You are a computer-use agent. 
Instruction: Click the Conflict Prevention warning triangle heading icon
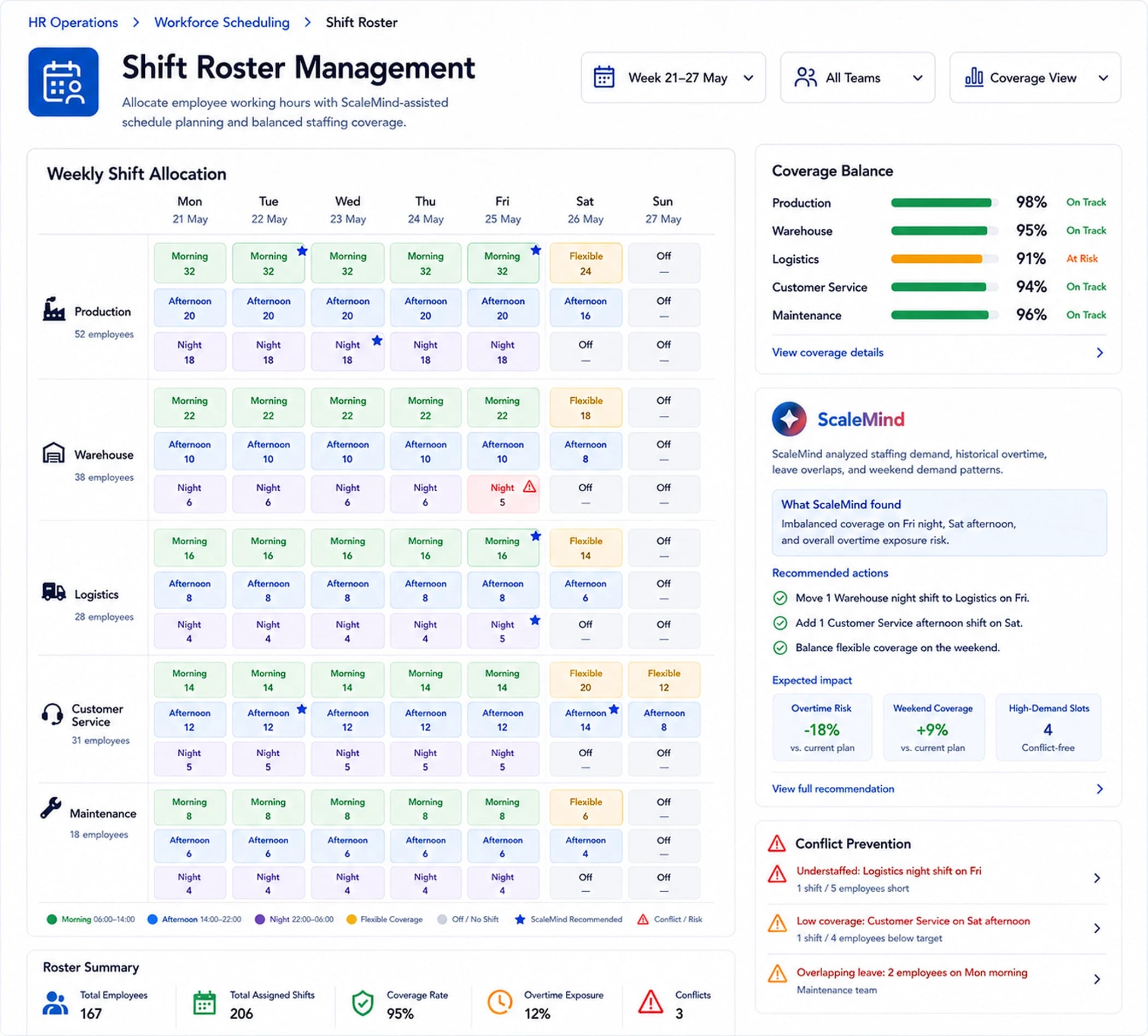click(777, 843)
